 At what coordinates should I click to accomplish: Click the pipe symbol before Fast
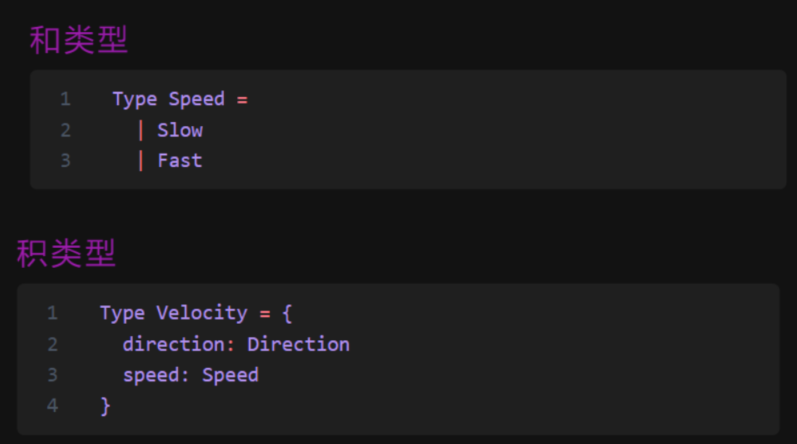[x=141, y=161]
